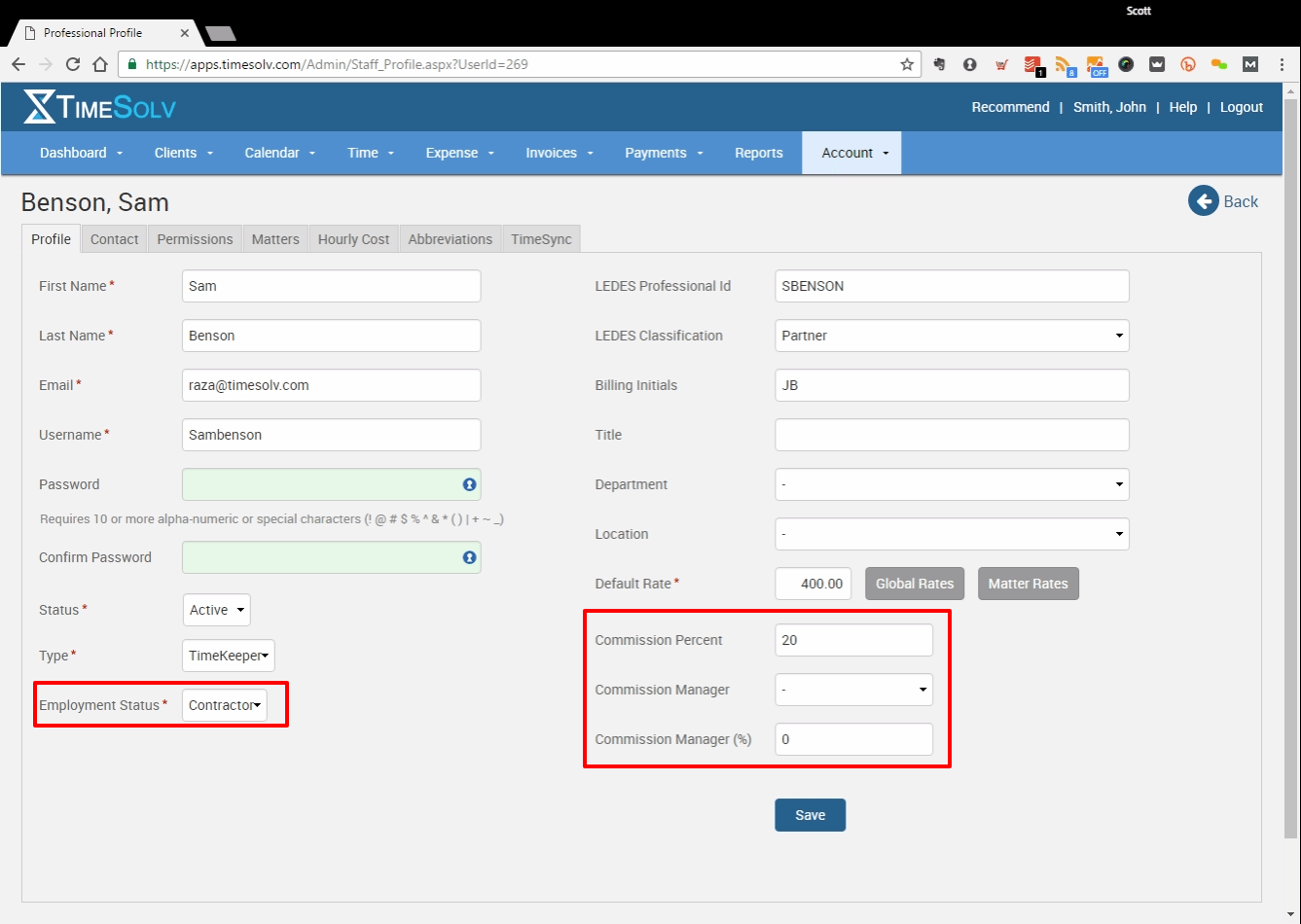The width and height of the screenshot is (1301, 924).
Task: Open the M extension icon
Action: 1250,65
